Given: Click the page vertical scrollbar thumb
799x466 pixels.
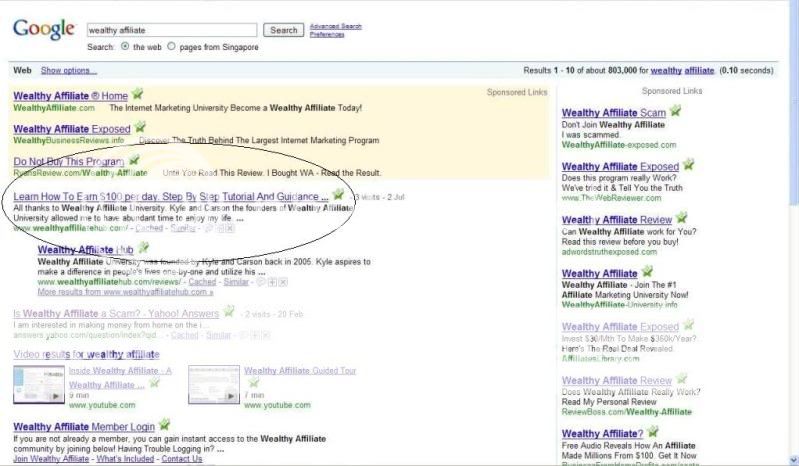Looking at the screenshot, I should (794, 102).
